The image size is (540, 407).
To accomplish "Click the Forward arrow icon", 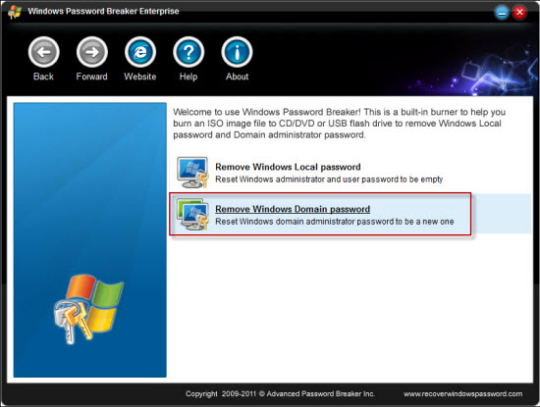I will pyautogui.click(x=92, y=52).
